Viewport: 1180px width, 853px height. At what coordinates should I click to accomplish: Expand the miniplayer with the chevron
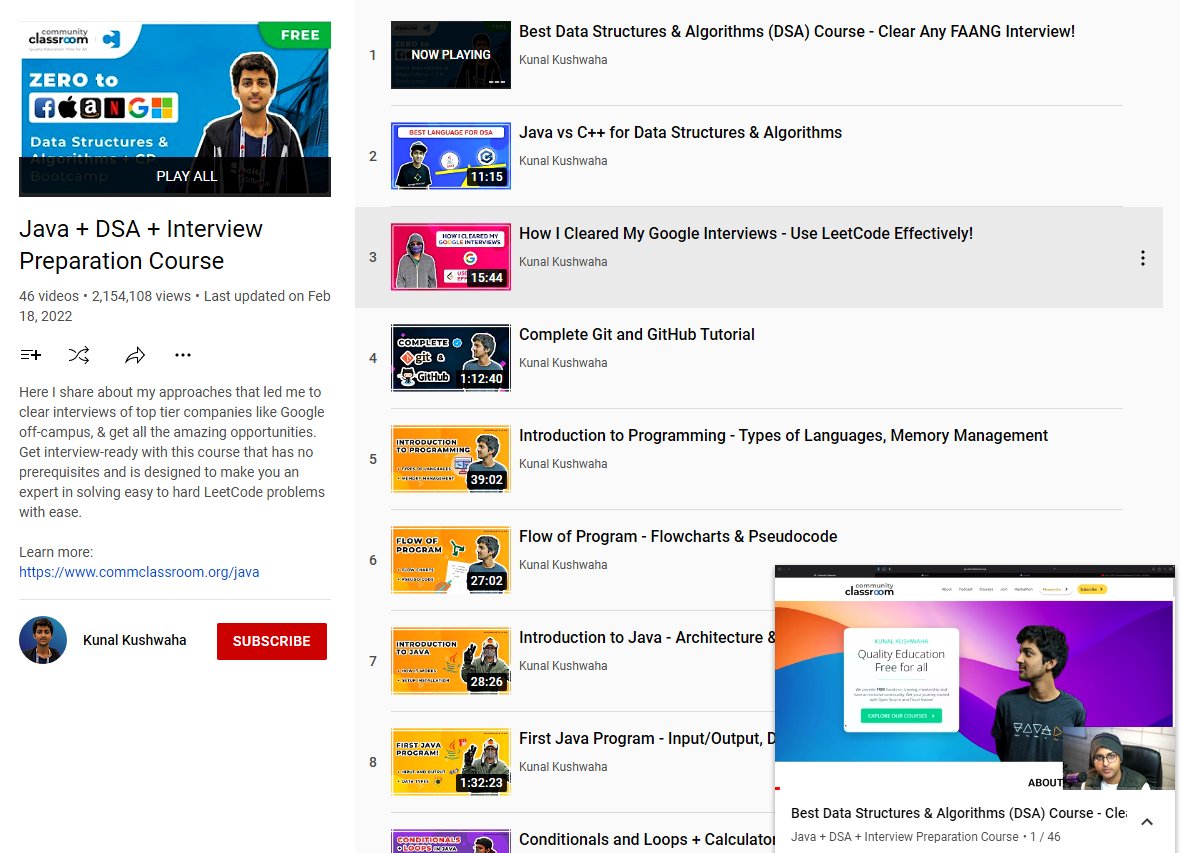(x=1147, y=821)
